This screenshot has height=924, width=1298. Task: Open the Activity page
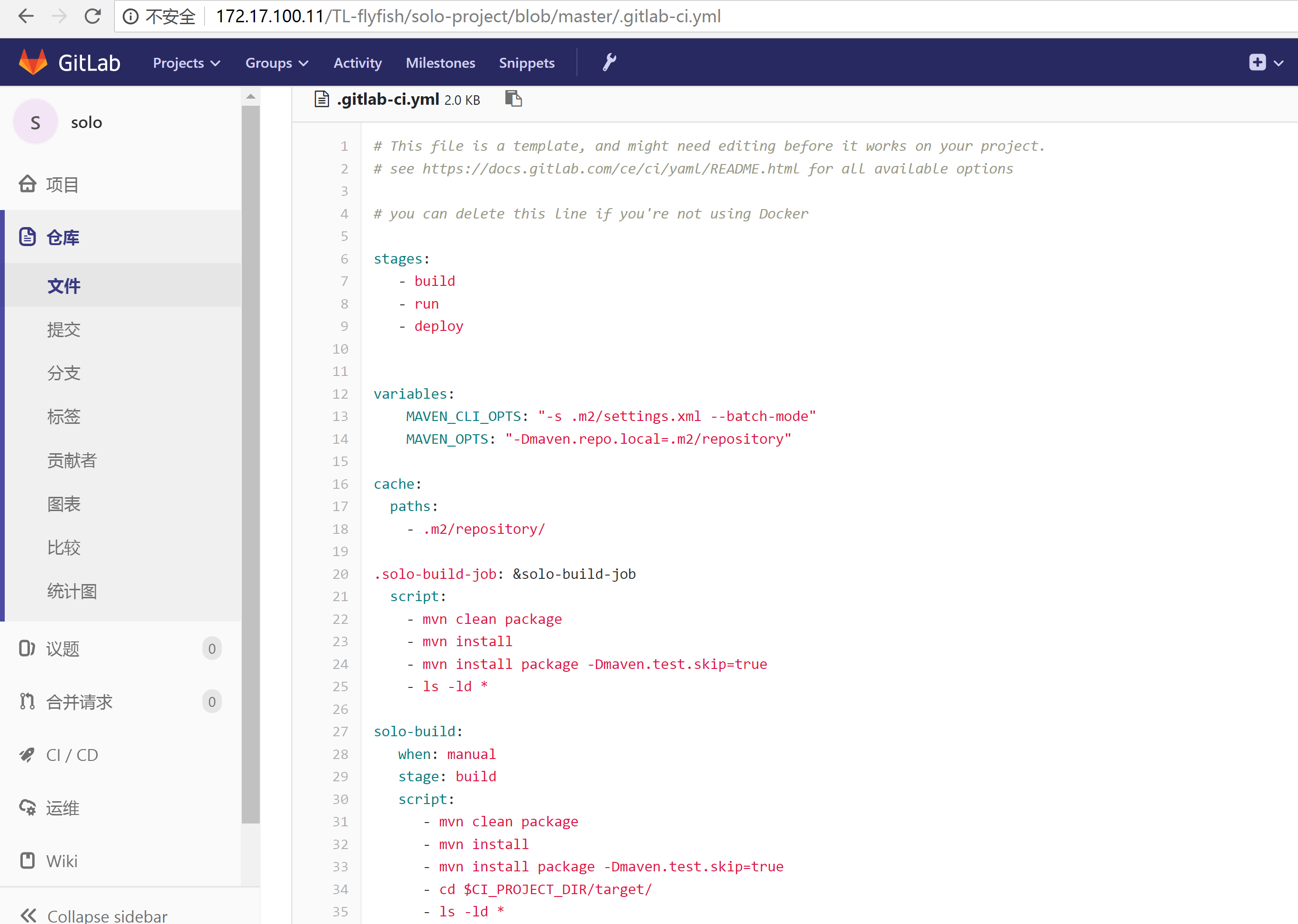point(357,63)
